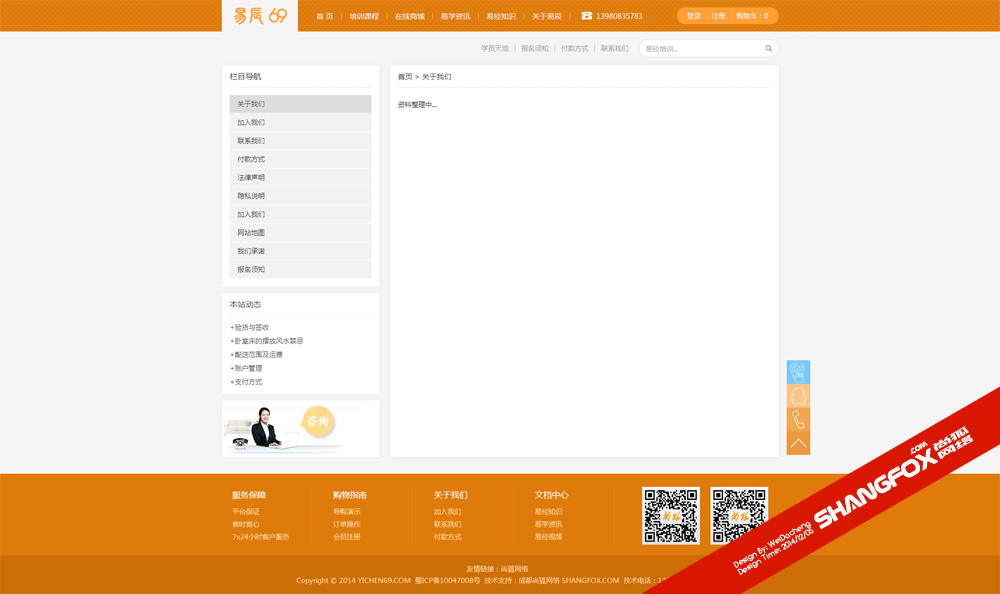Select 报名须知 in the sidebar column navigation
The image size is (1000, 594).
pos(300,270)
